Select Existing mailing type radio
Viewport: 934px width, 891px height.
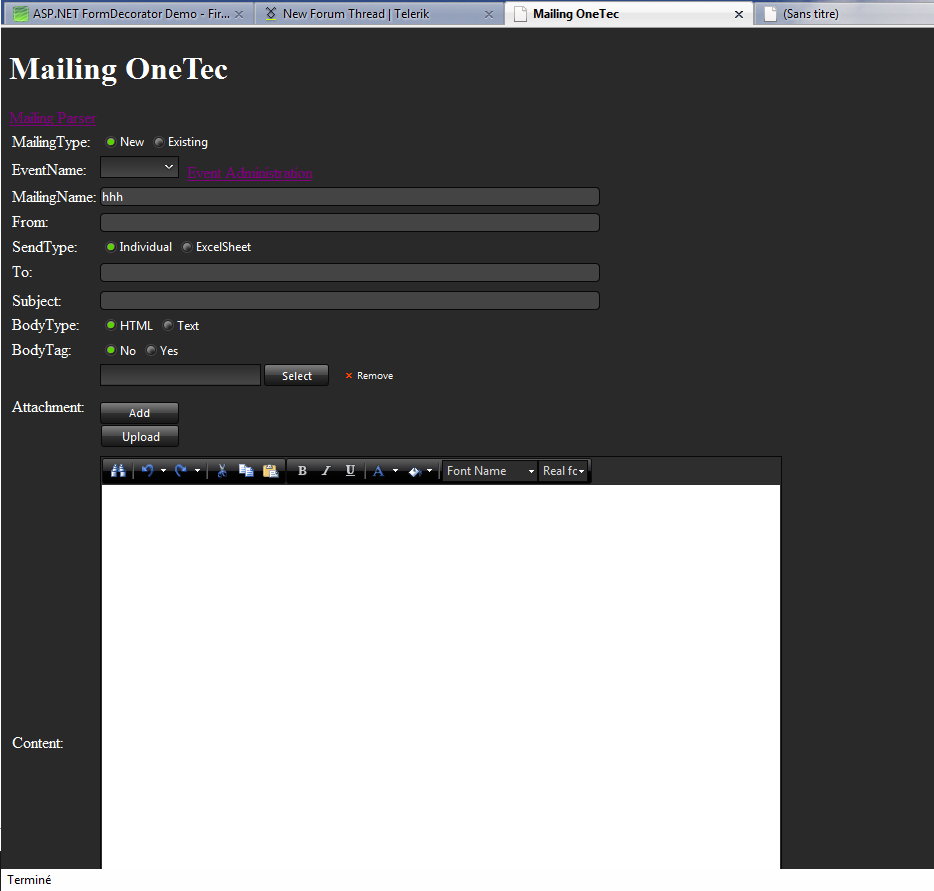click(158, 142)
